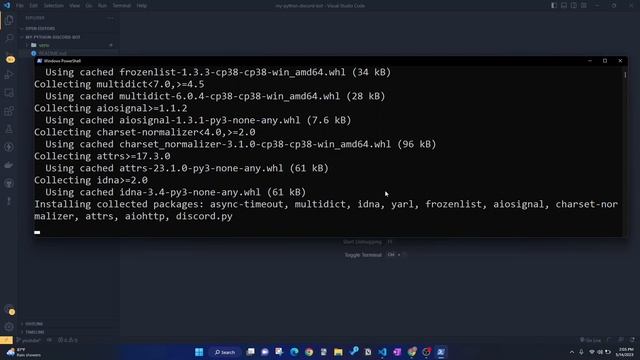This screenshot has width=640, height=360.
Task: Open Remote Explorer in the activity bar
Action: point(9,93)
